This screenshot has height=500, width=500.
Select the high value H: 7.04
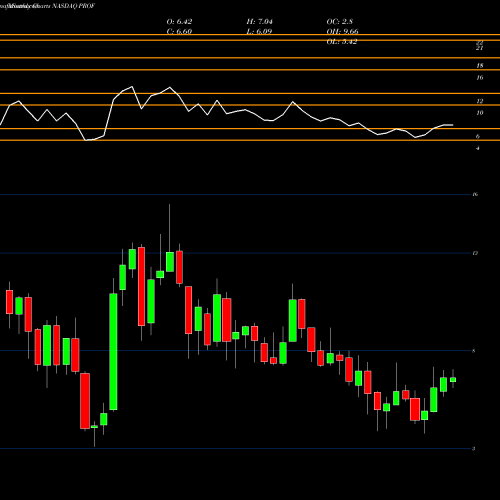(x=259, y=22)
